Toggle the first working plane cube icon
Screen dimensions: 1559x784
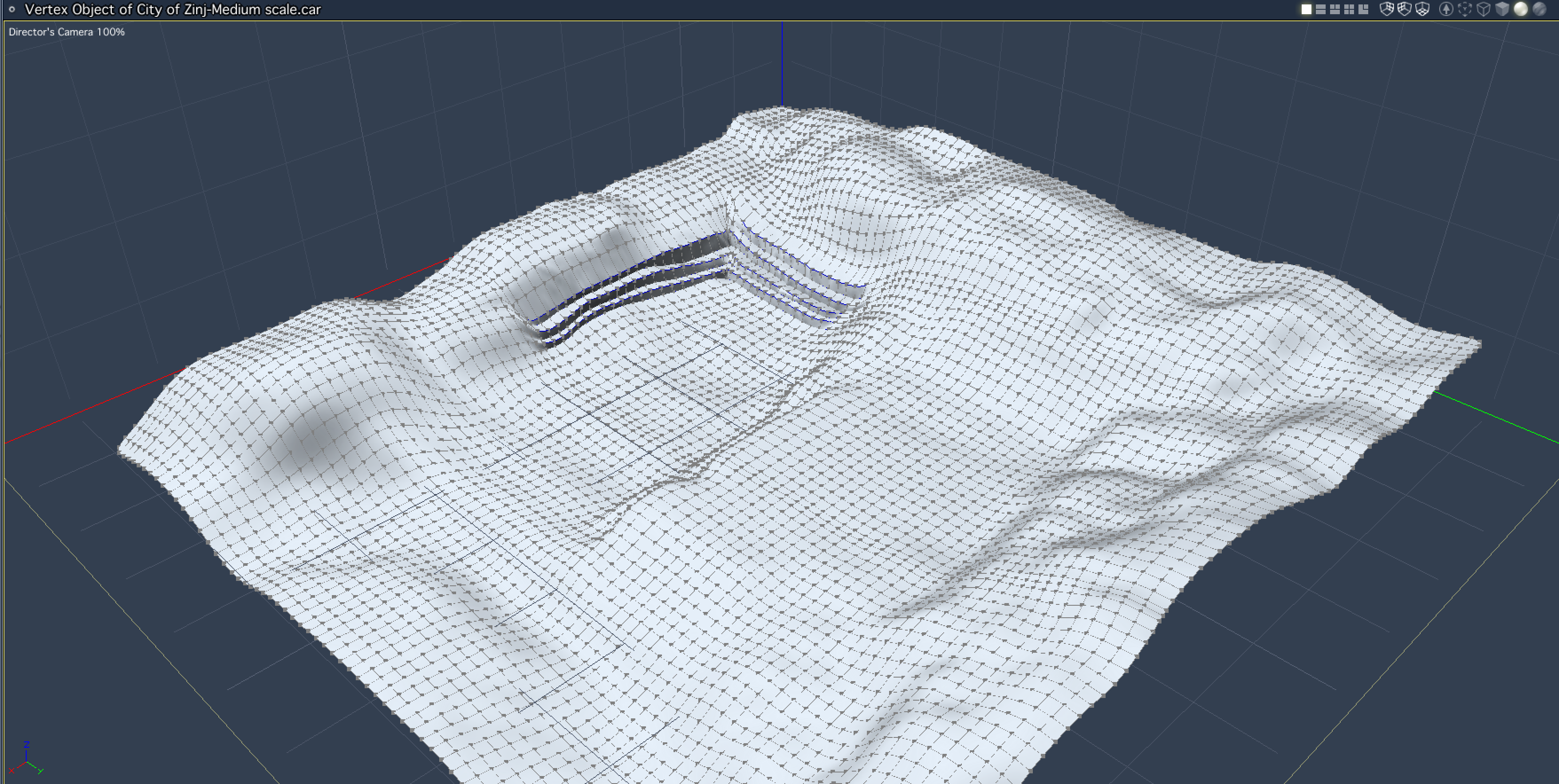(1387, 9)
